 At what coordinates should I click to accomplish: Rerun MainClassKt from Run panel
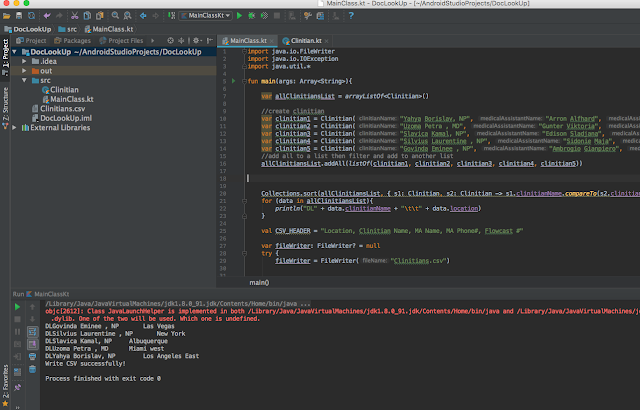(15, 309)
